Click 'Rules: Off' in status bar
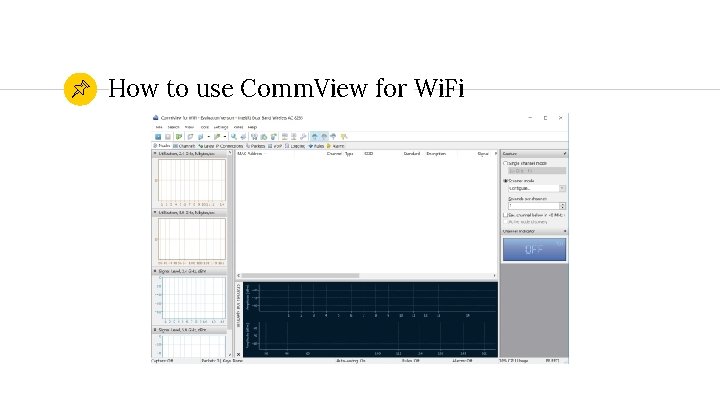 [x=411, y=361]
